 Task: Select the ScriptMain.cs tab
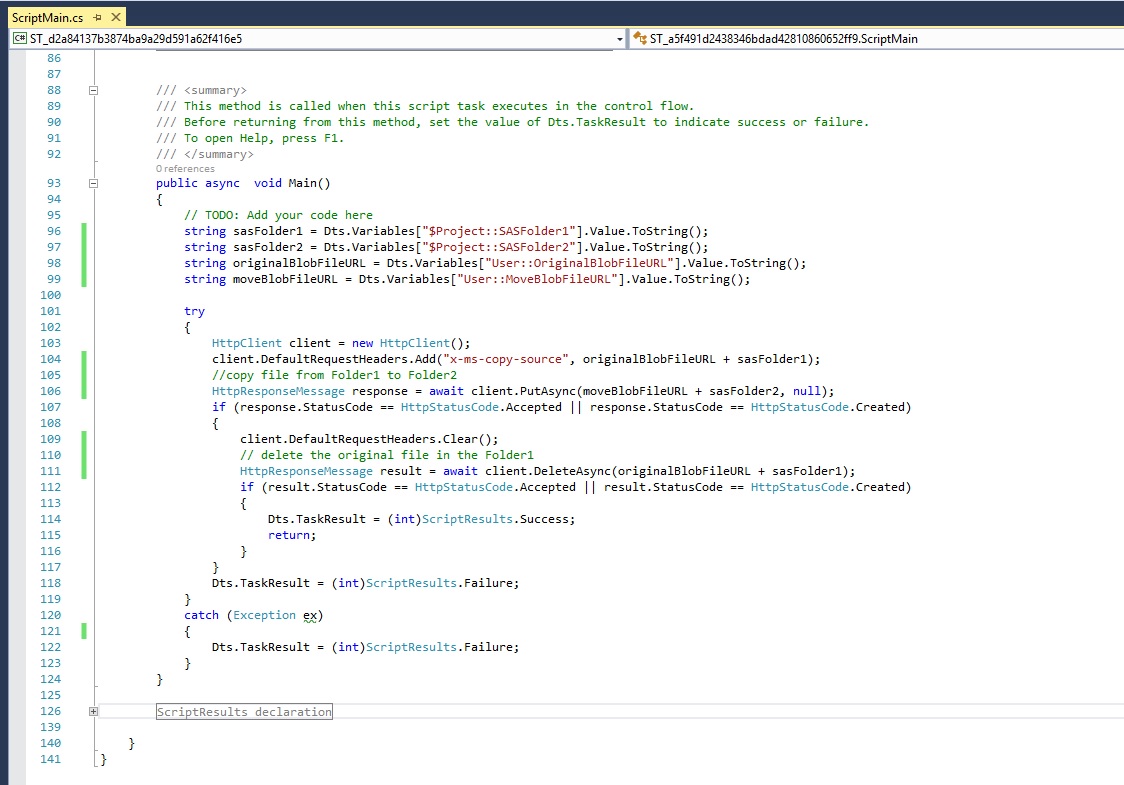(45, 17)
